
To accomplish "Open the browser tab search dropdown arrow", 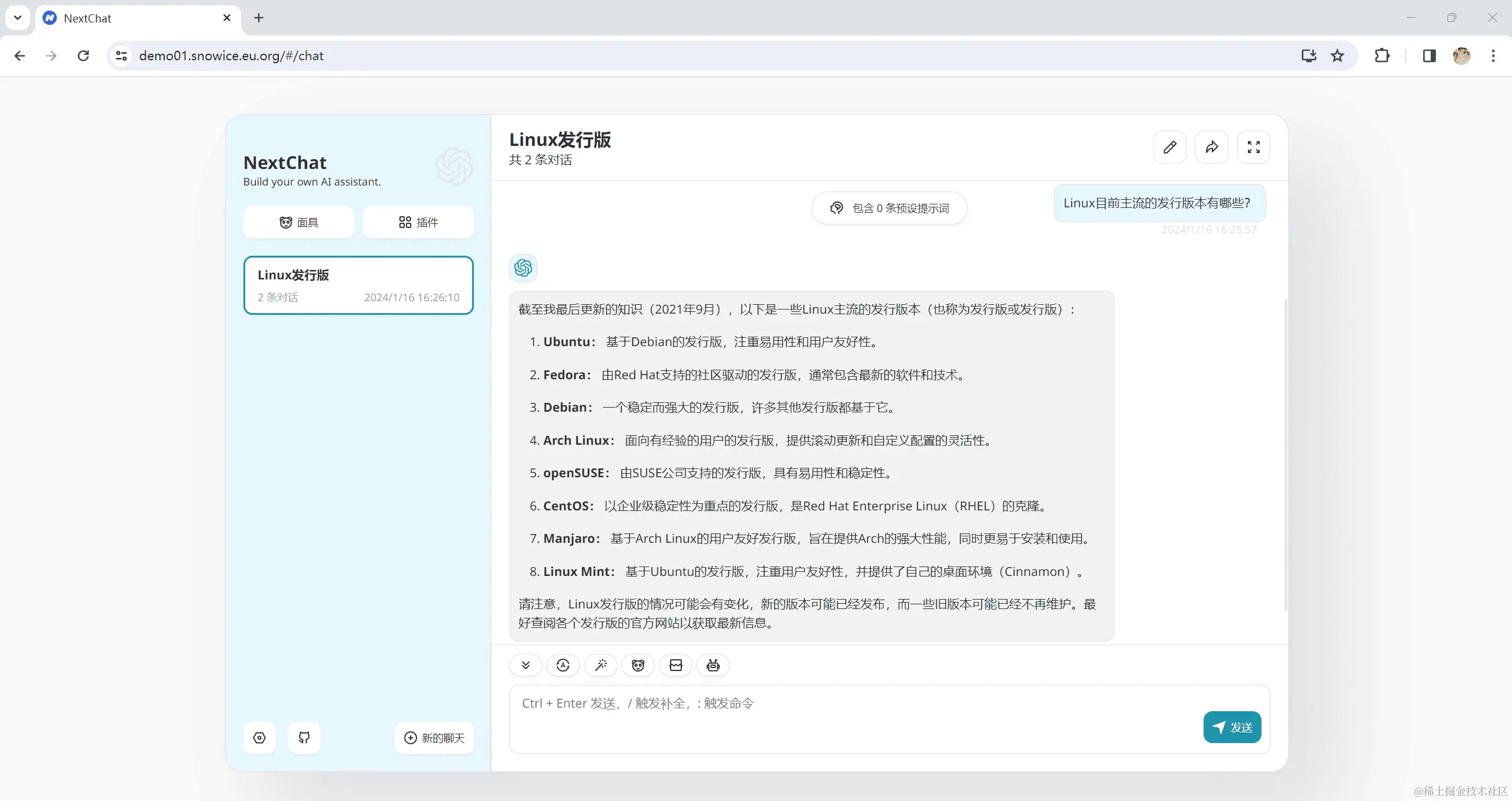I will [x=18, y=18].
